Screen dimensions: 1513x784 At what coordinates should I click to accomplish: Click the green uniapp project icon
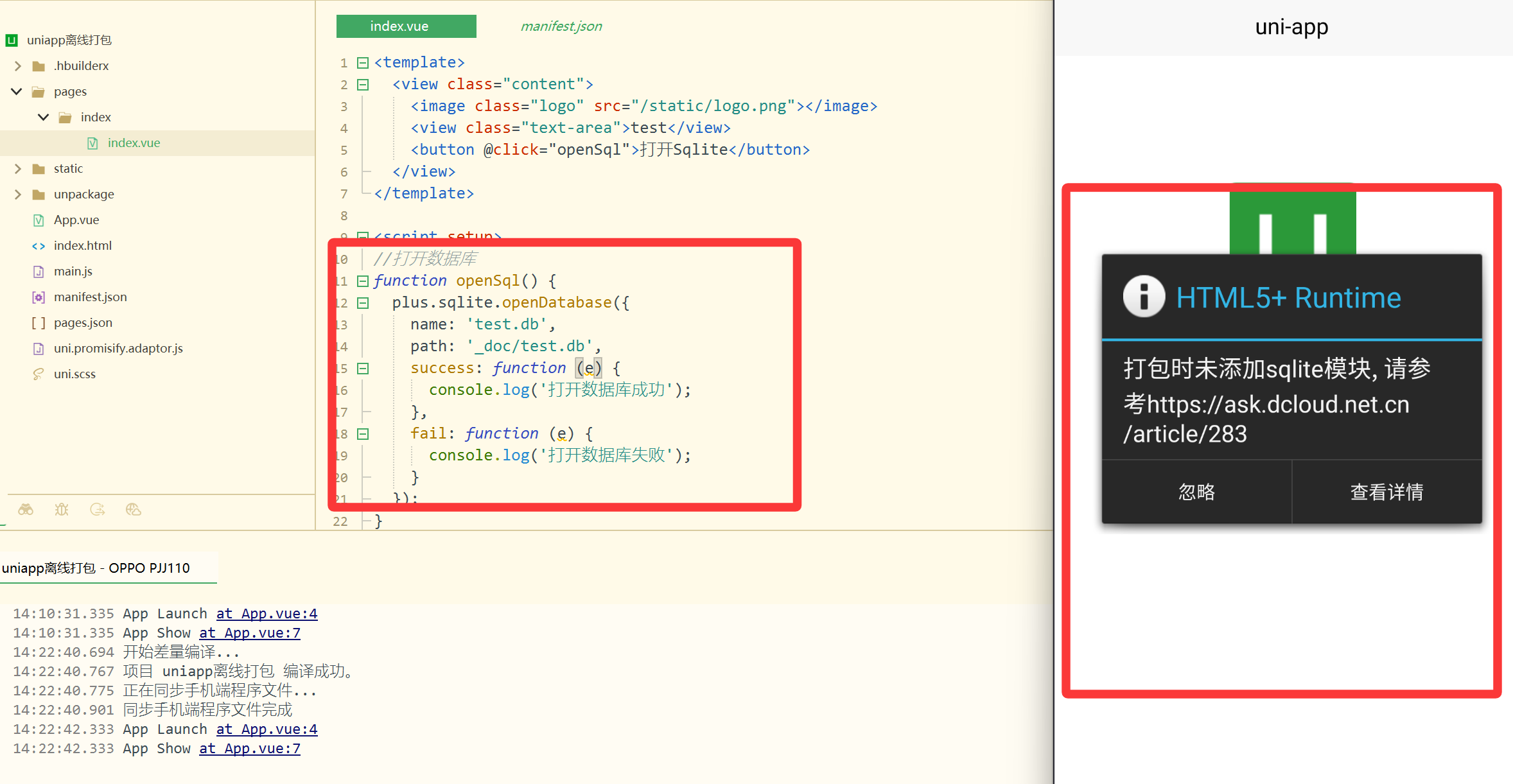[x=12, y=39]
